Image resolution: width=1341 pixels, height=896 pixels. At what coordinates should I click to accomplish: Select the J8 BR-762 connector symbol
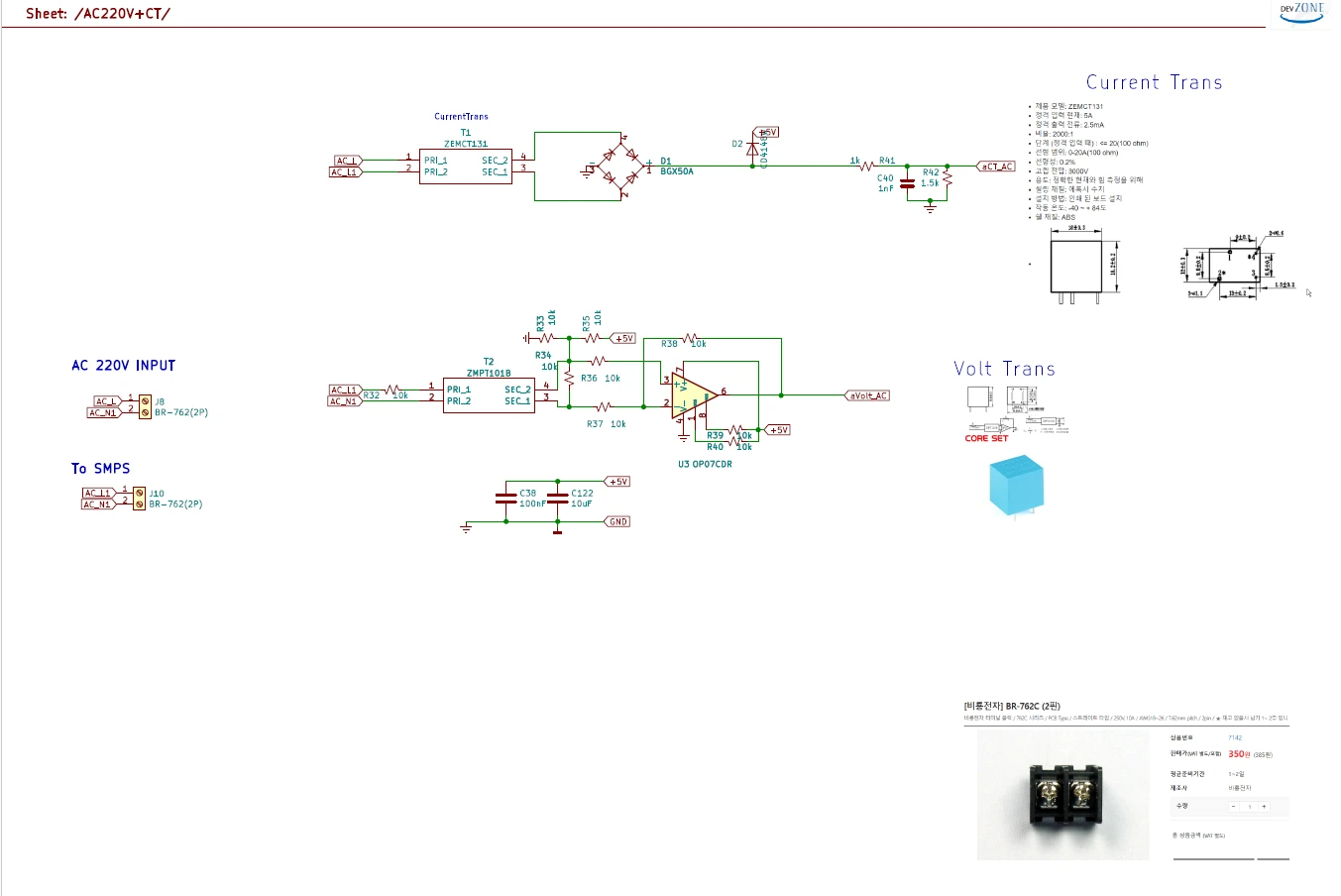click(x=145, y=406)
